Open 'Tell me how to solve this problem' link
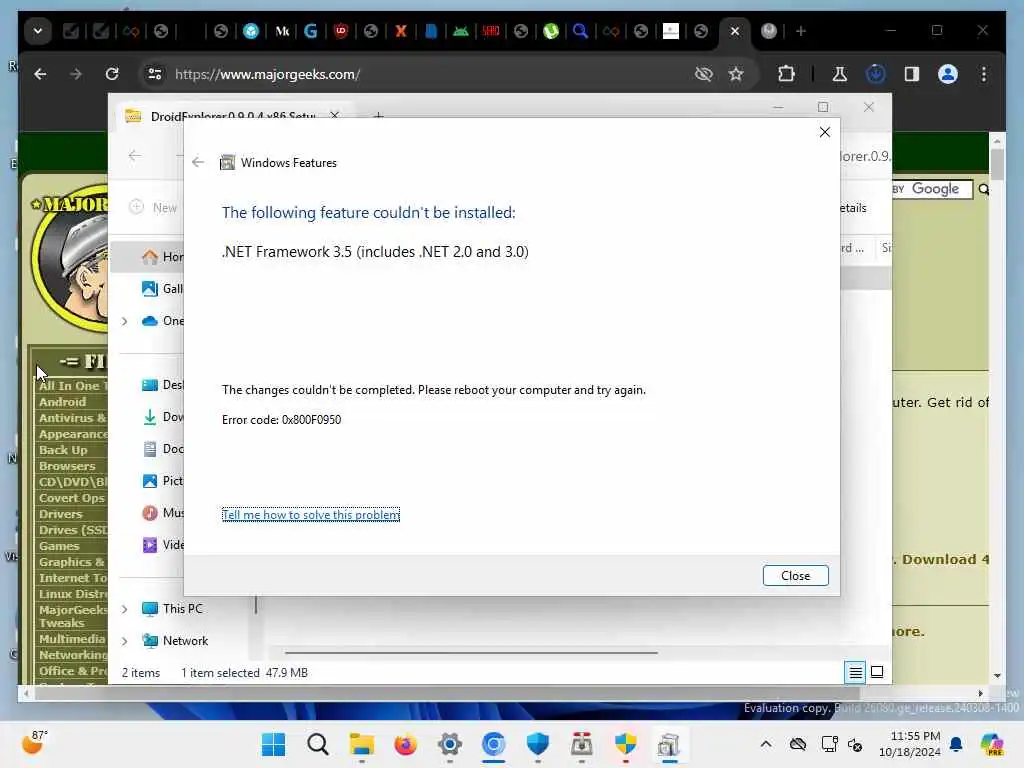Viewport: 1024px width, 768px height. coord(310,515)
